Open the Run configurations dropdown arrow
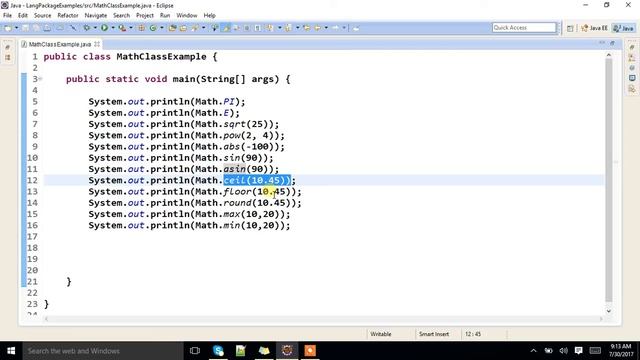 (x=113, y=28)
